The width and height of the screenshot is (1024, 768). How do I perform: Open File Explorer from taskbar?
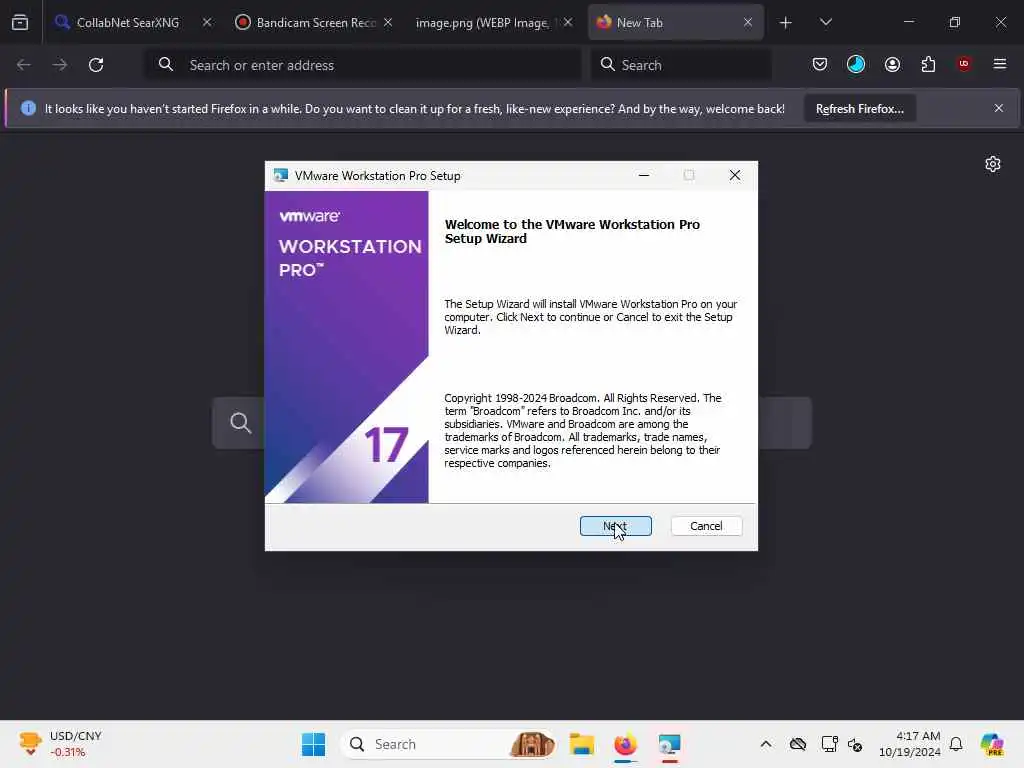[581, 744]
